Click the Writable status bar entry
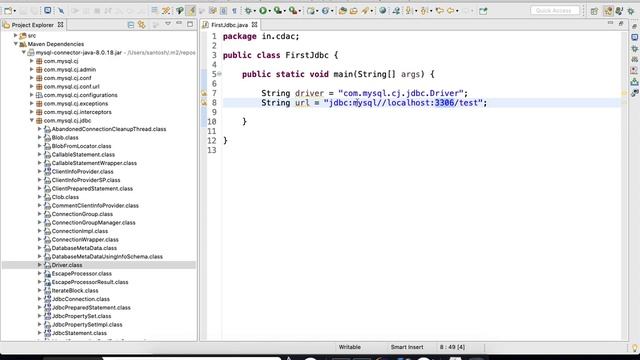The image size is (640, 360). (349, 347)
